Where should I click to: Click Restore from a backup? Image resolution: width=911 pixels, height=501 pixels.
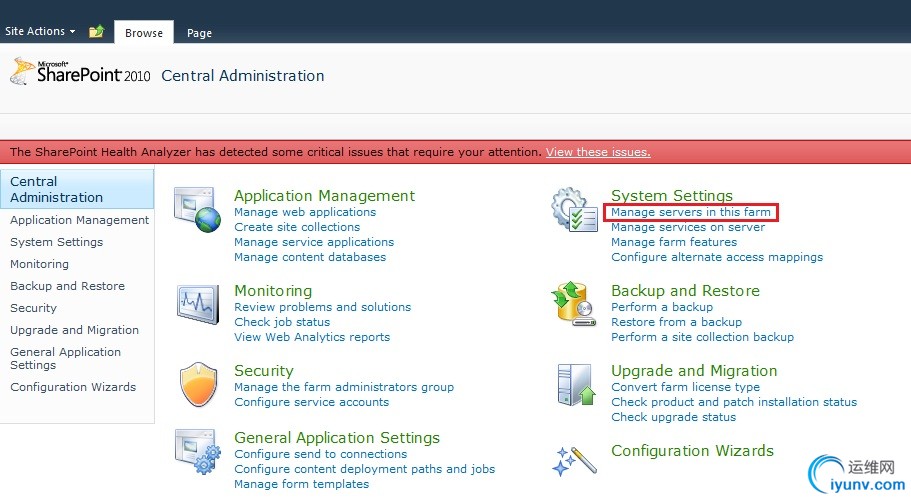[676, 322]
